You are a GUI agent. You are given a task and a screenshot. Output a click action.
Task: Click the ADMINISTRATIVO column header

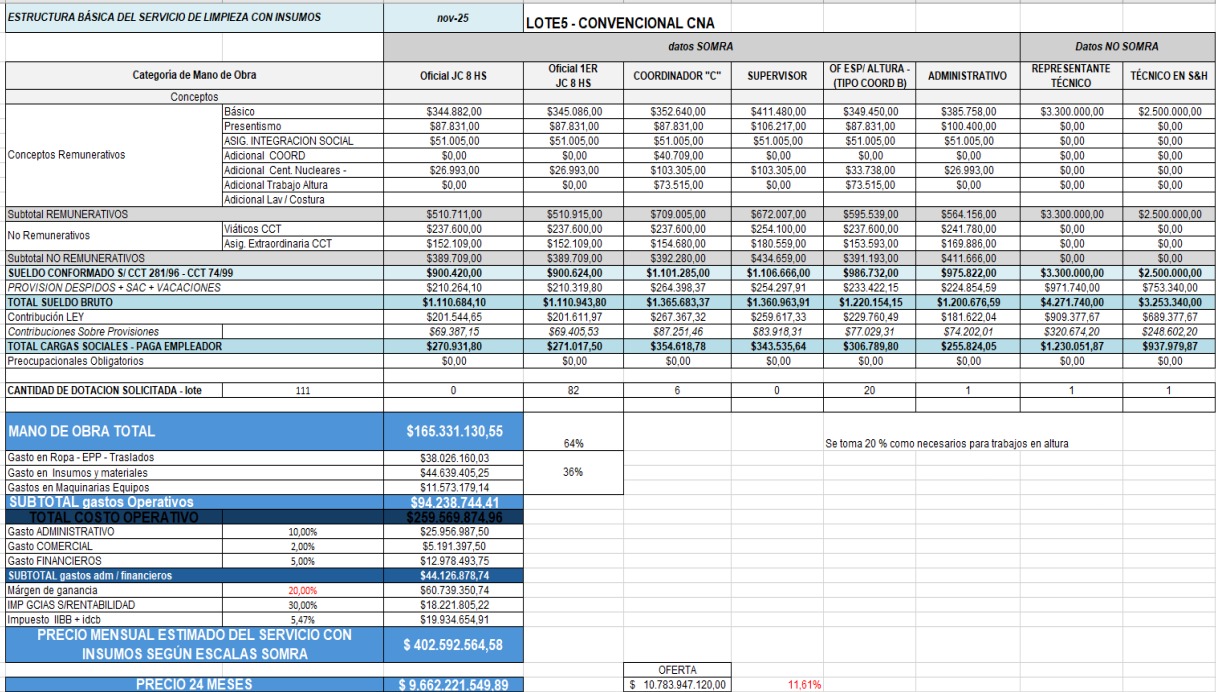coord(966,75)
